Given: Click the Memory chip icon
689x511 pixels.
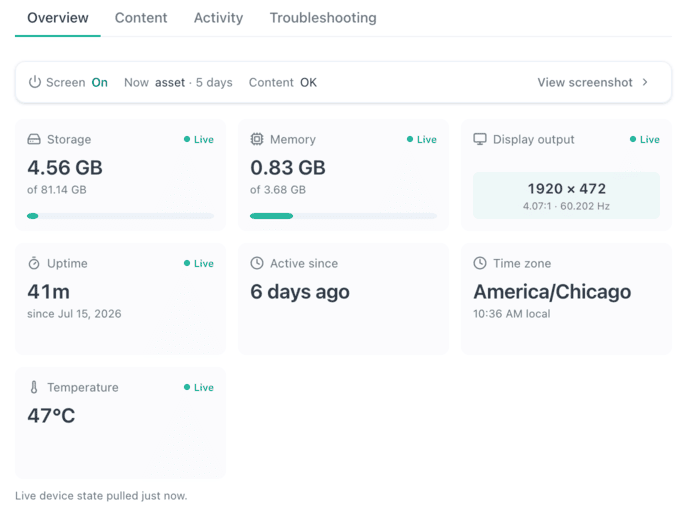Looking at the screenshot, I should point(257,139).
